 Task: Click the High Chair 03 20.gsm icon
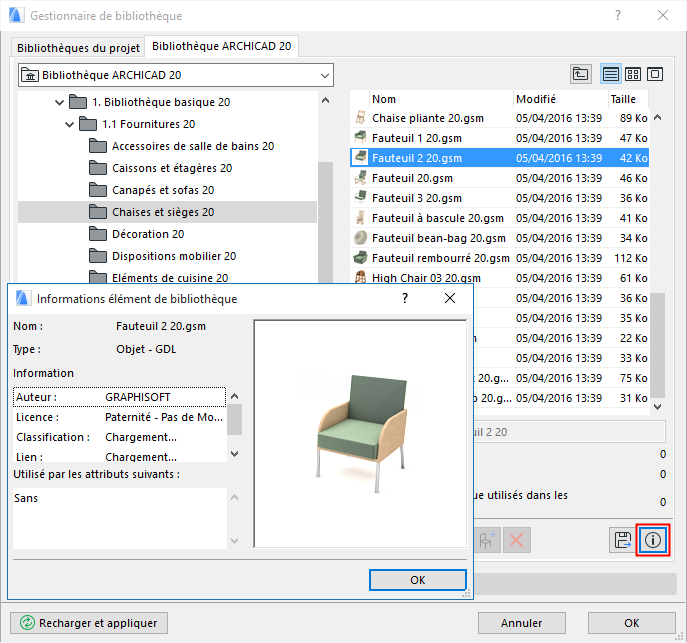point(360,277)
